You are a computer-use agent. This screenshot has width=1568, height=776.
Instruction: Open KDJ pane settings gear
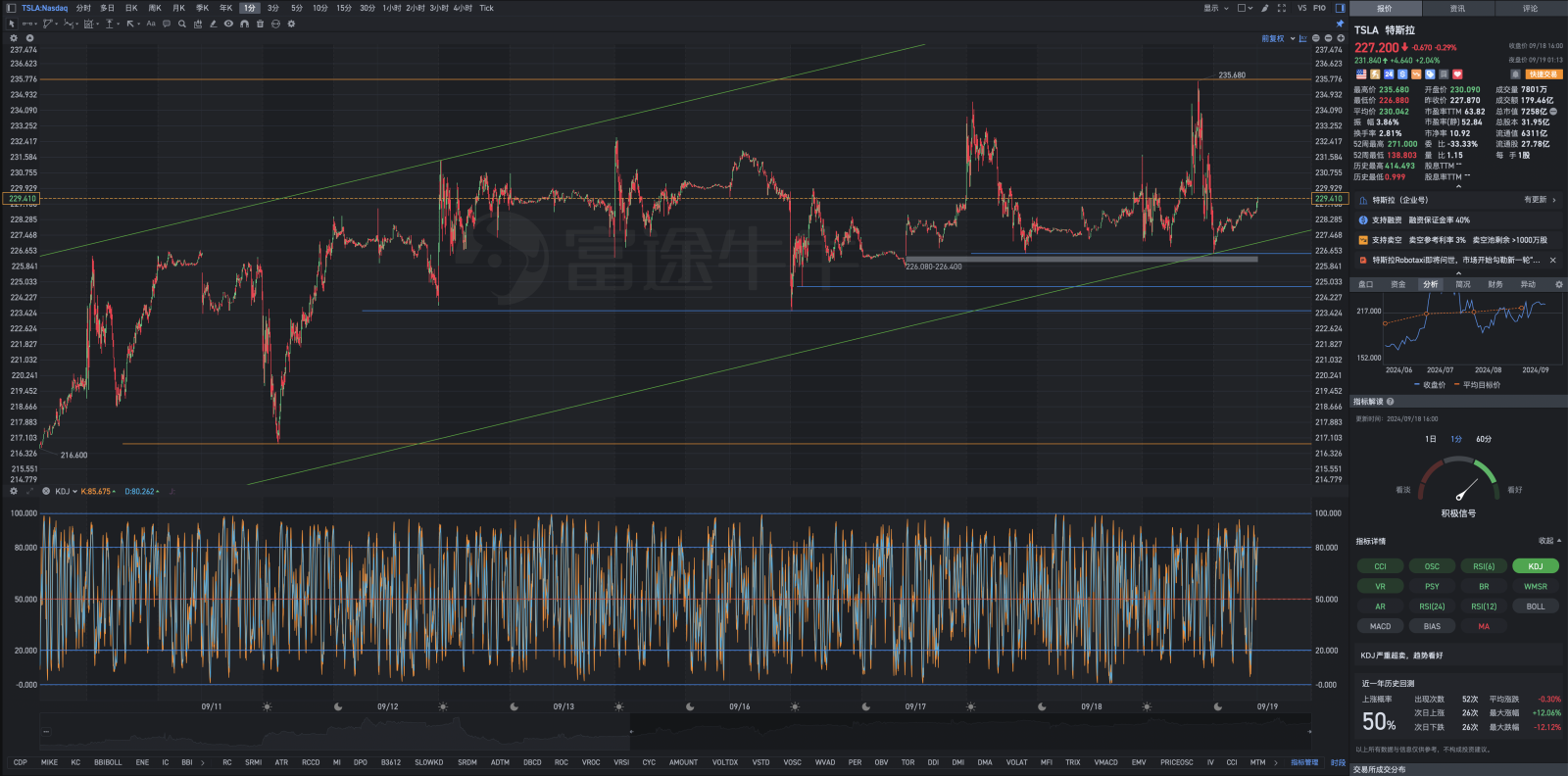pos(13,491)
